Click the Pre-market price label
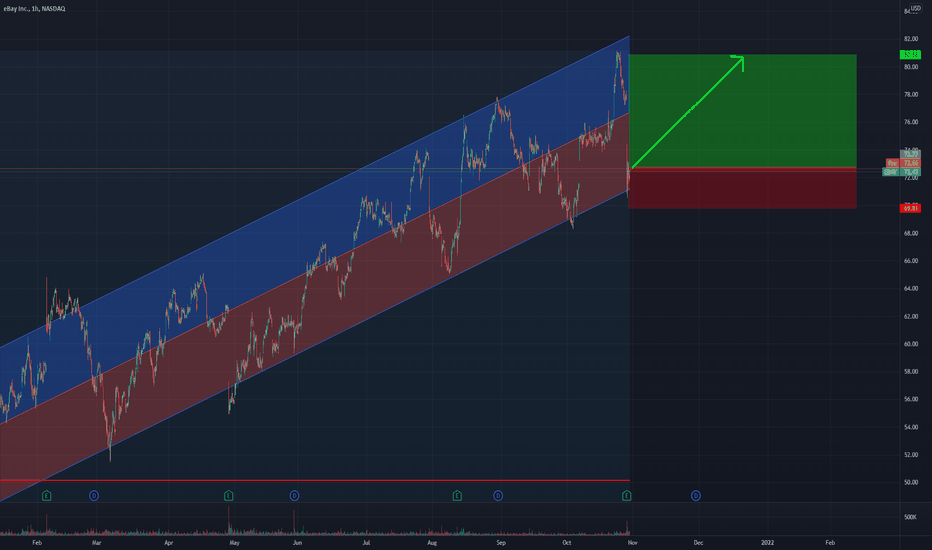The image size is (932, 550). point(903,163)
